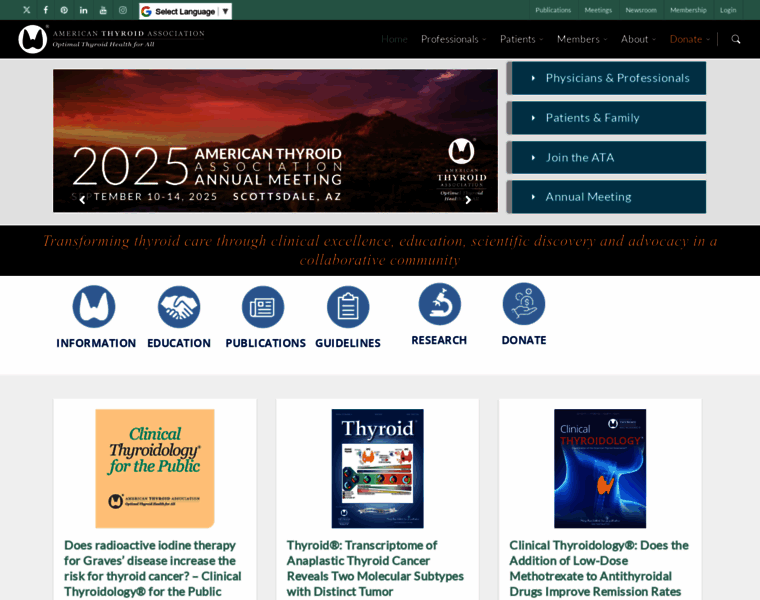Expand the Professionals menu
The image size is (760, 600).
click(453, 39)
